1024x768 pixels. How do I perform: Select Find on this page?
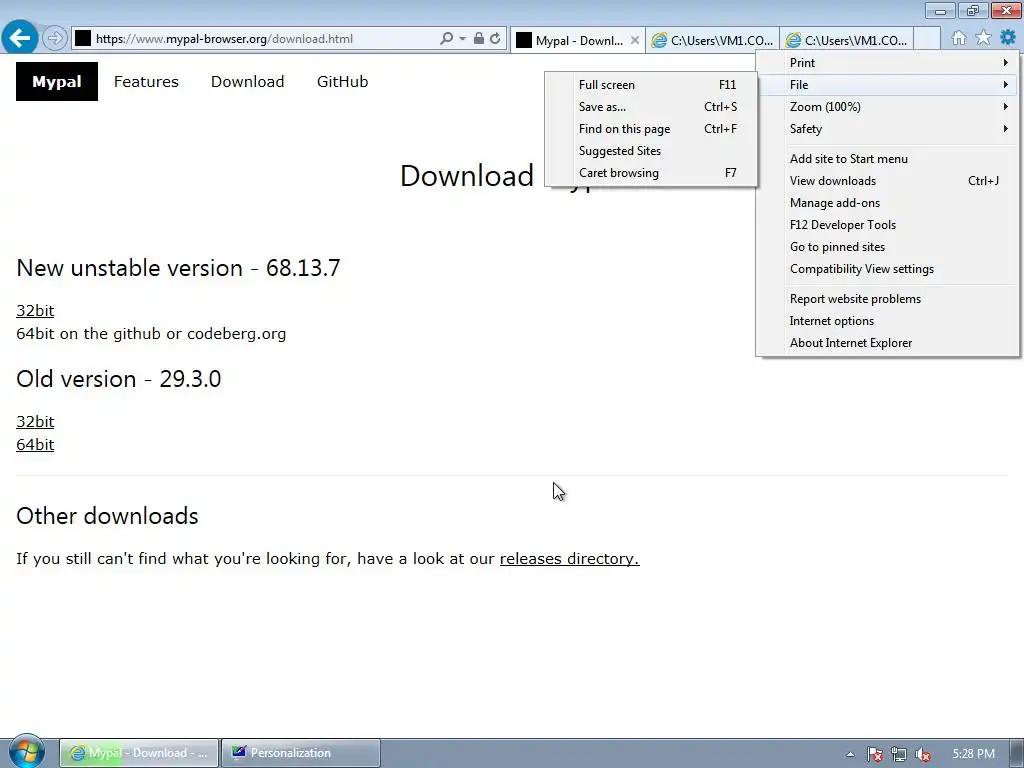pyautogui.click(x=651, y=129)
